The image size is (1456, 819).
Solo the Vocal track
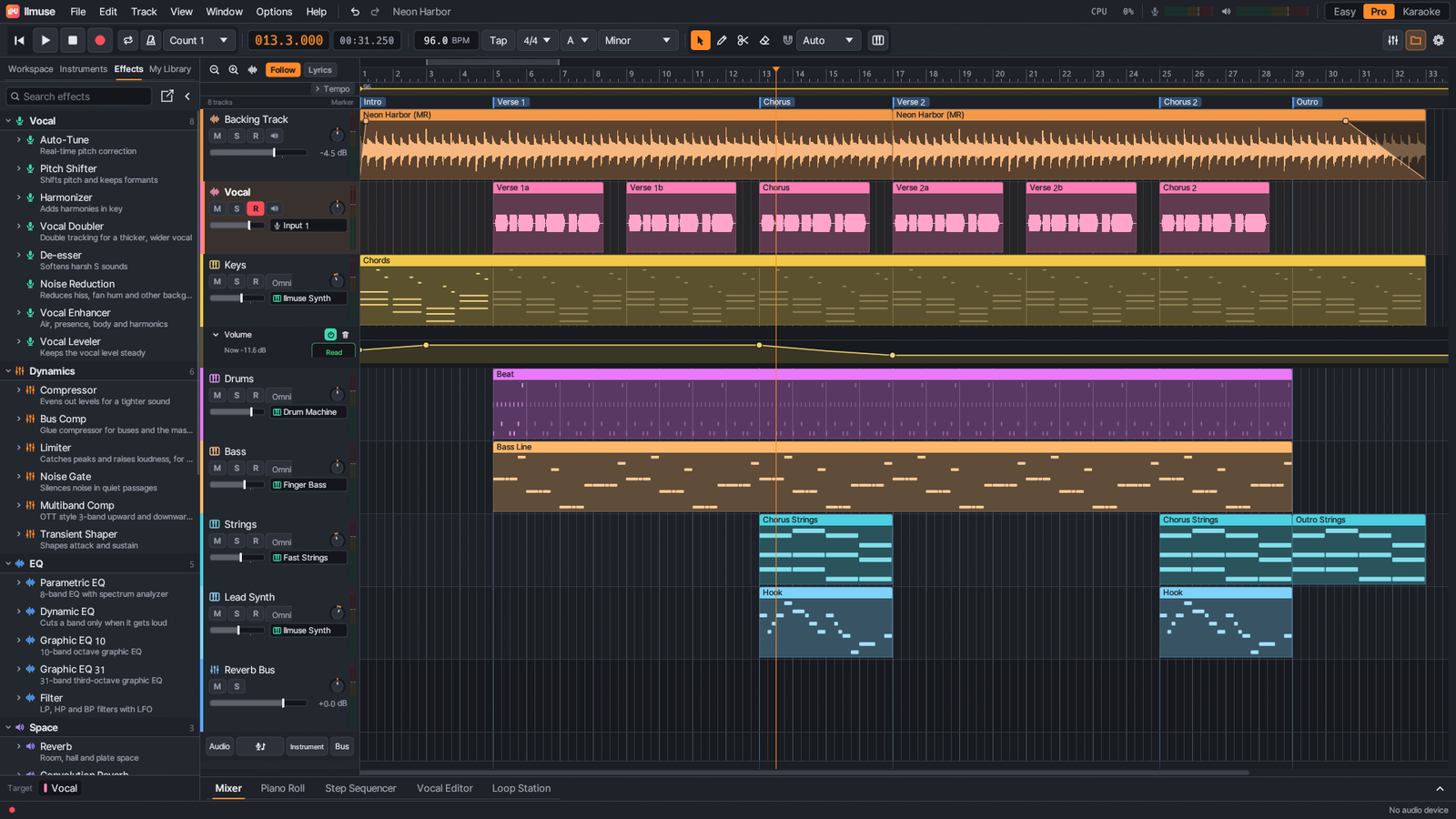237,208
